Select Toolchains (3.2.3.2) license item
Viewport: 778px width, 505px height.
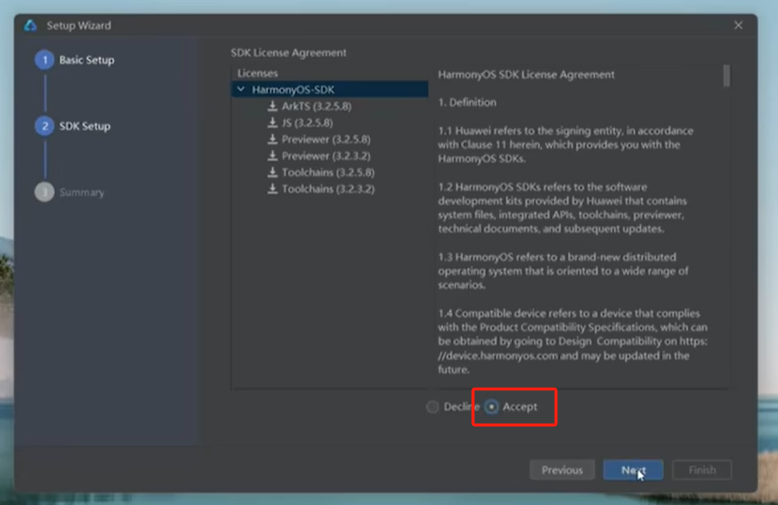(328, 189)
